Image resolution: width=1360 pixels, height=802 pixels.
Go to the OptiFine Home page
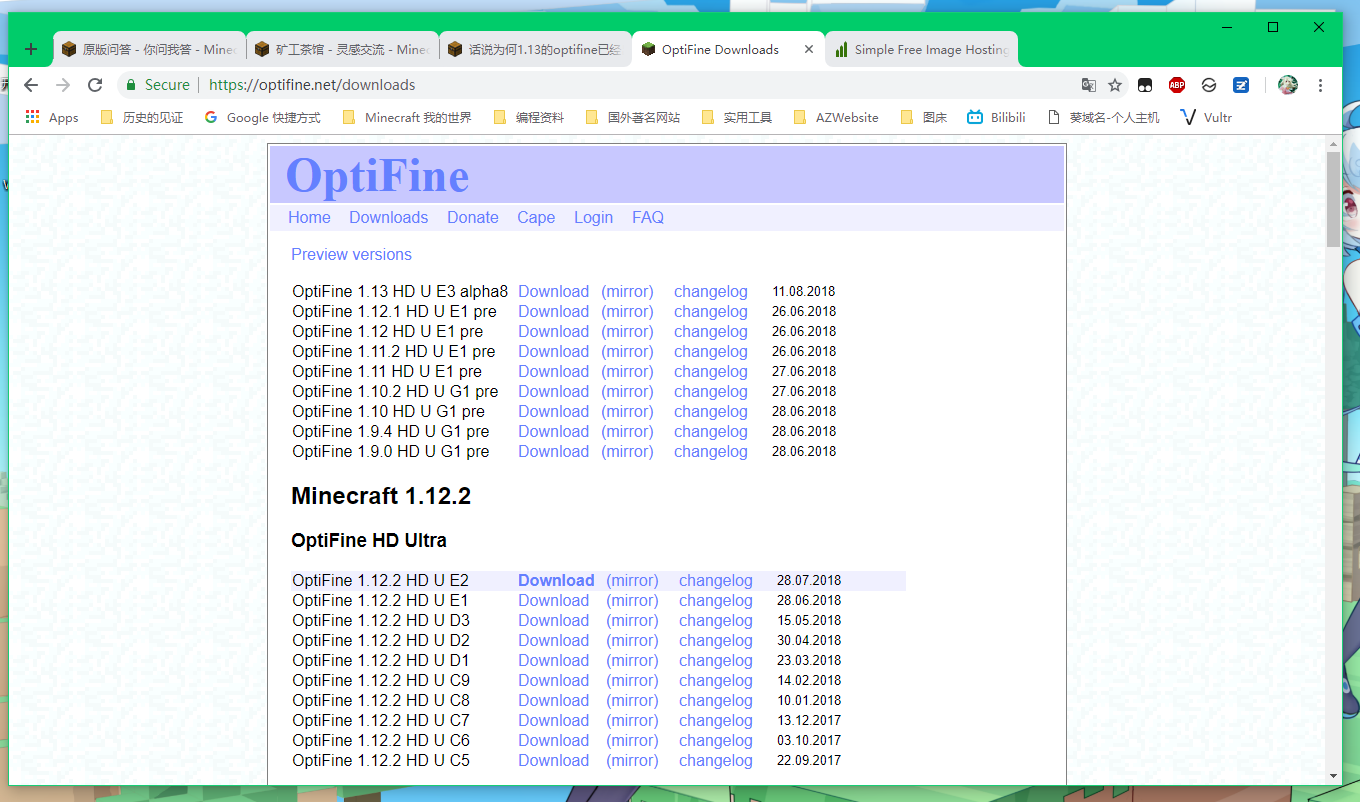click(309, 218)
